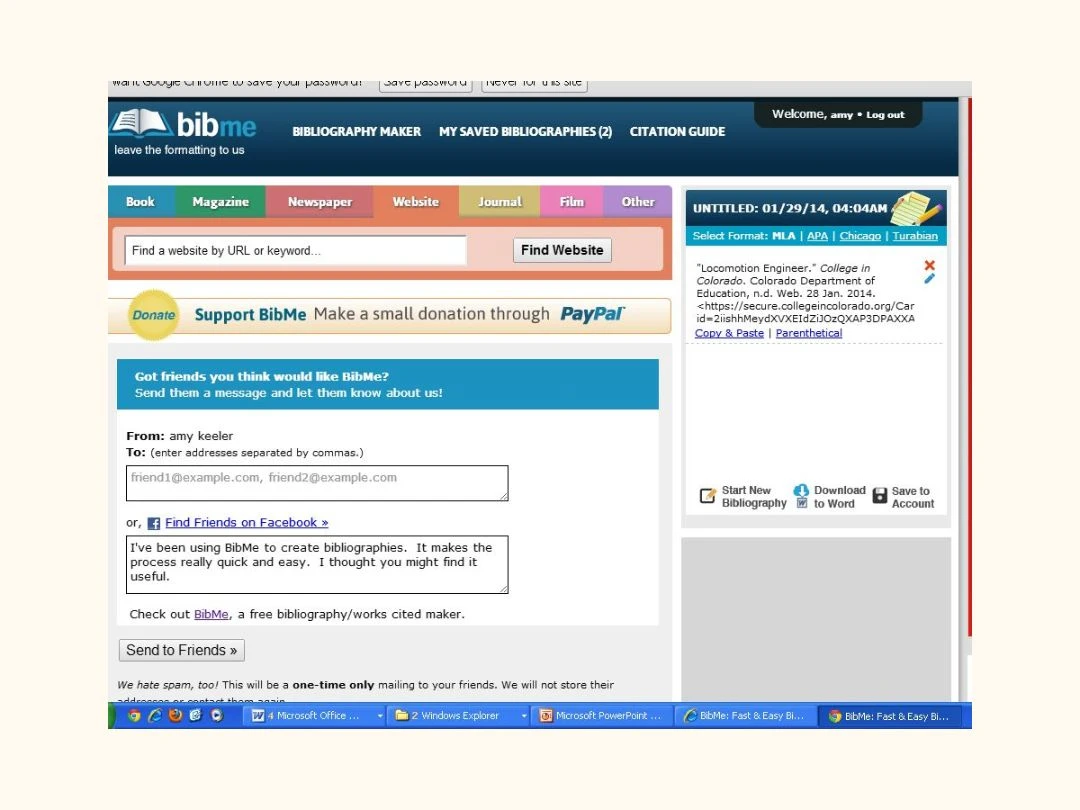This screenshot has height=810, width=1080.
Task: Click the yellow Donate badge
Action: [154, 315]
